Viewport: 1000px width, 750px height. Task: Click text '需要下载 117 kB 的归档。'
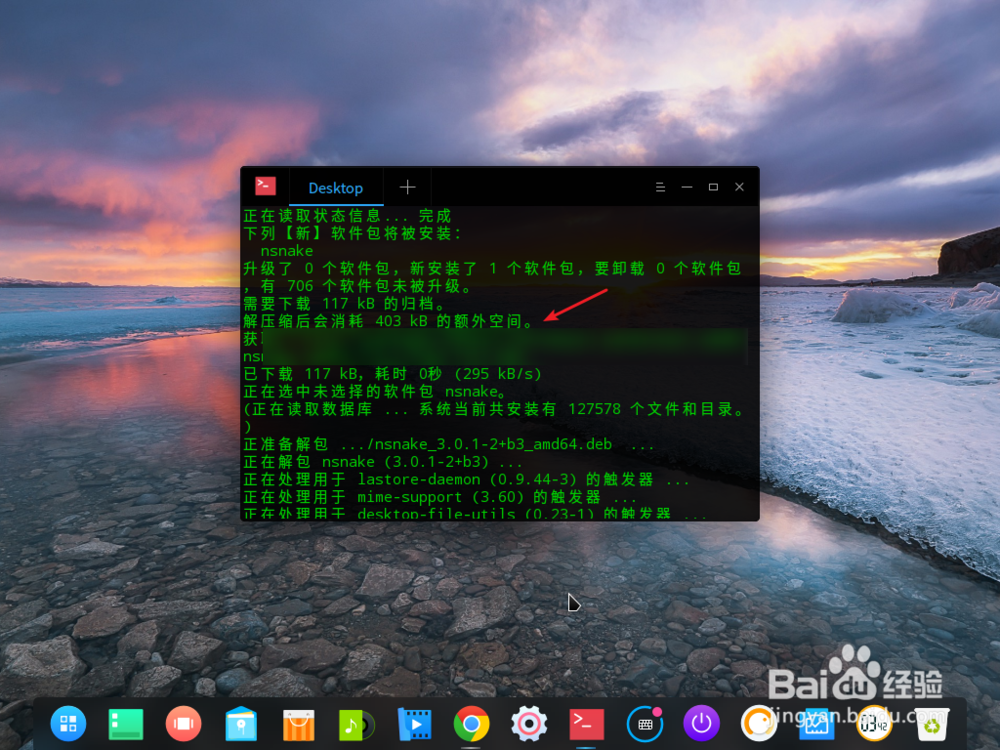coord(344,304)
